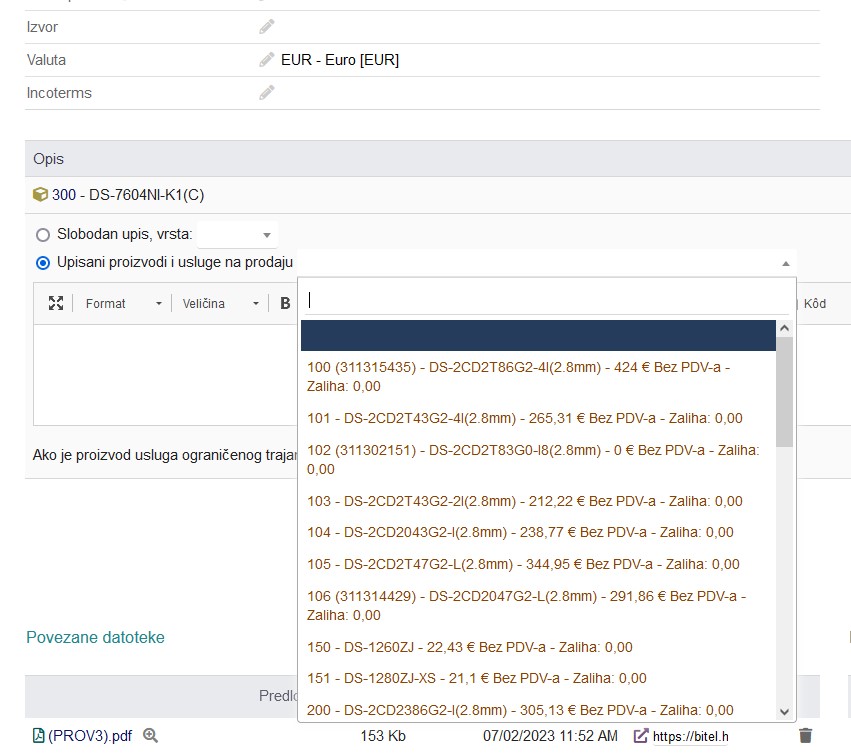Choose product 104 - DS-2CD2043G2-I(2.8mm)

click(538, 532)
